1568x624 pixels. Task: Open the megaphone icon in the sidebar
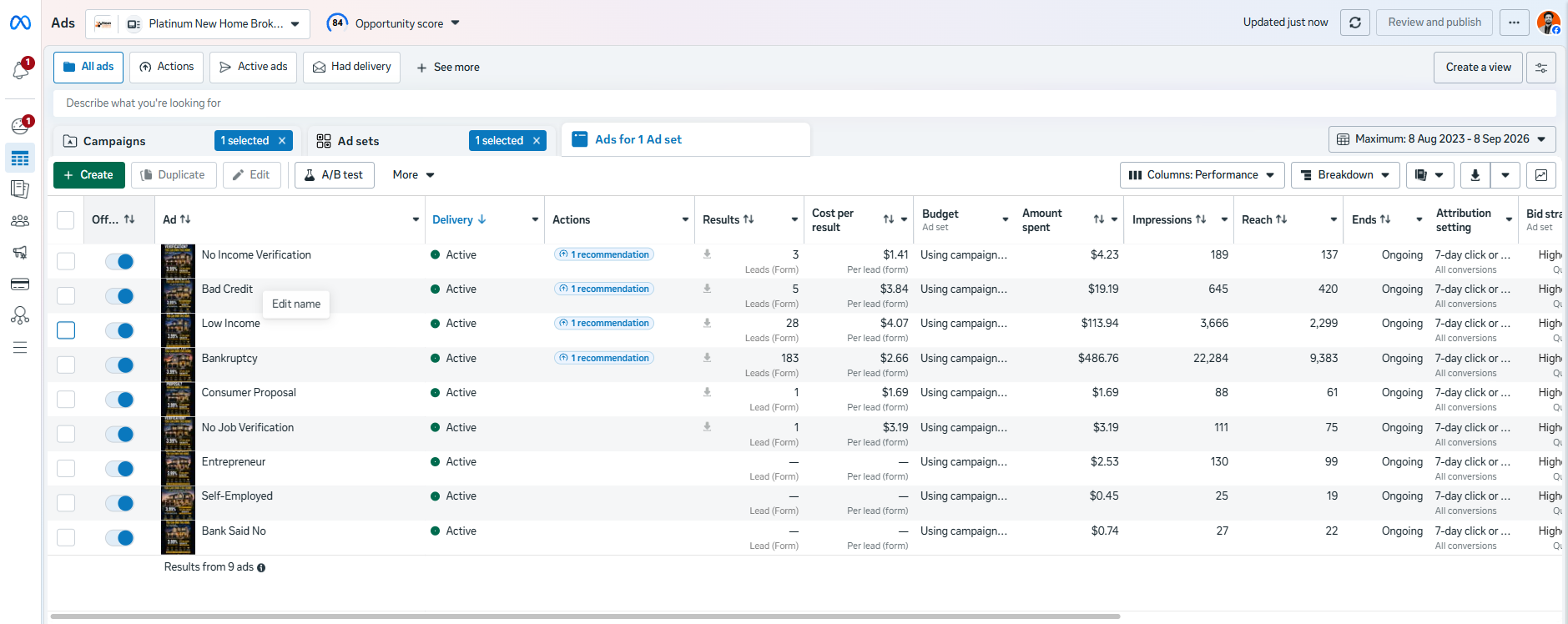click(x=20, y=252)
